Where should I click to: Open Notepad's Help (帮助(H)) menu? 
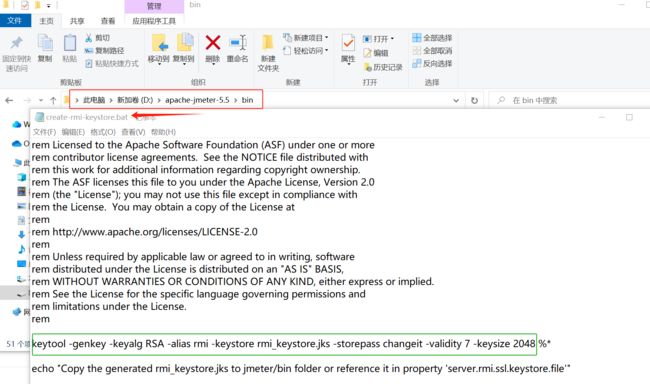click(x=163, y=132)
